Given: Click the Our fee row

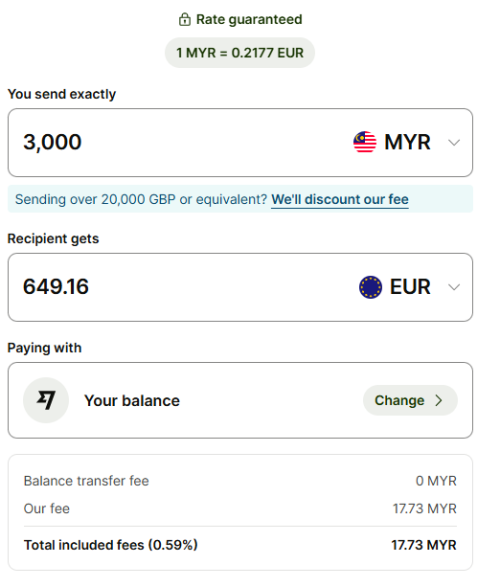Looking at the screenshot, I should point(240,509).
